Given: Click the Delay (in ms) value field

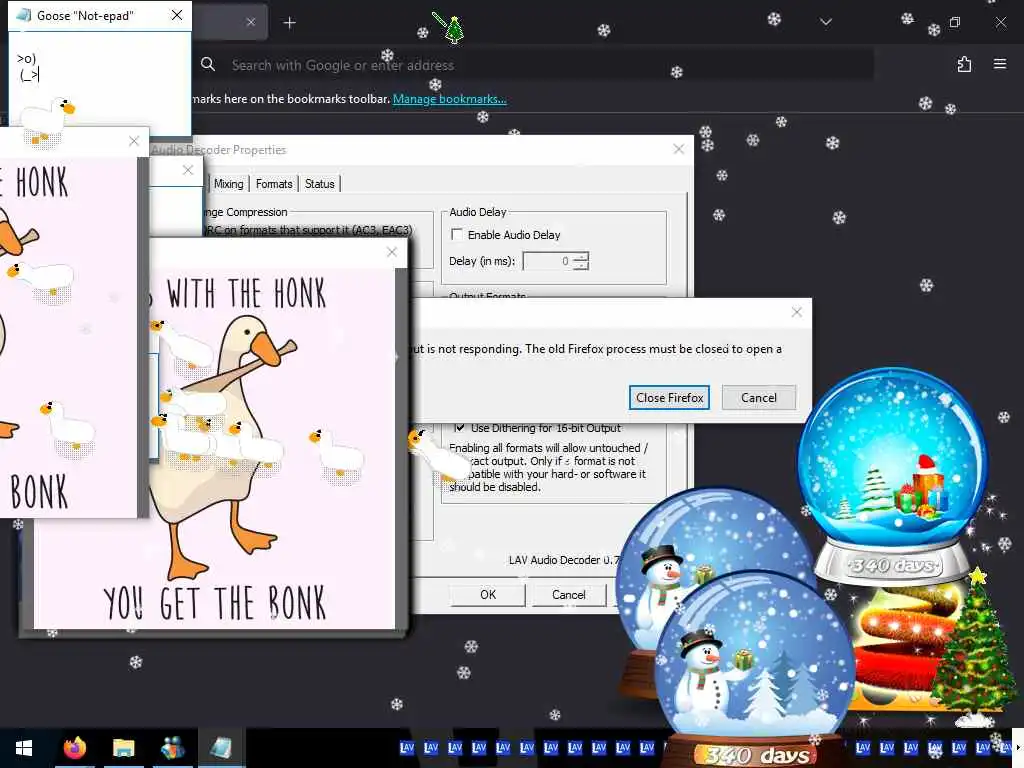Looking at the screenshot, I should point(547,261).
